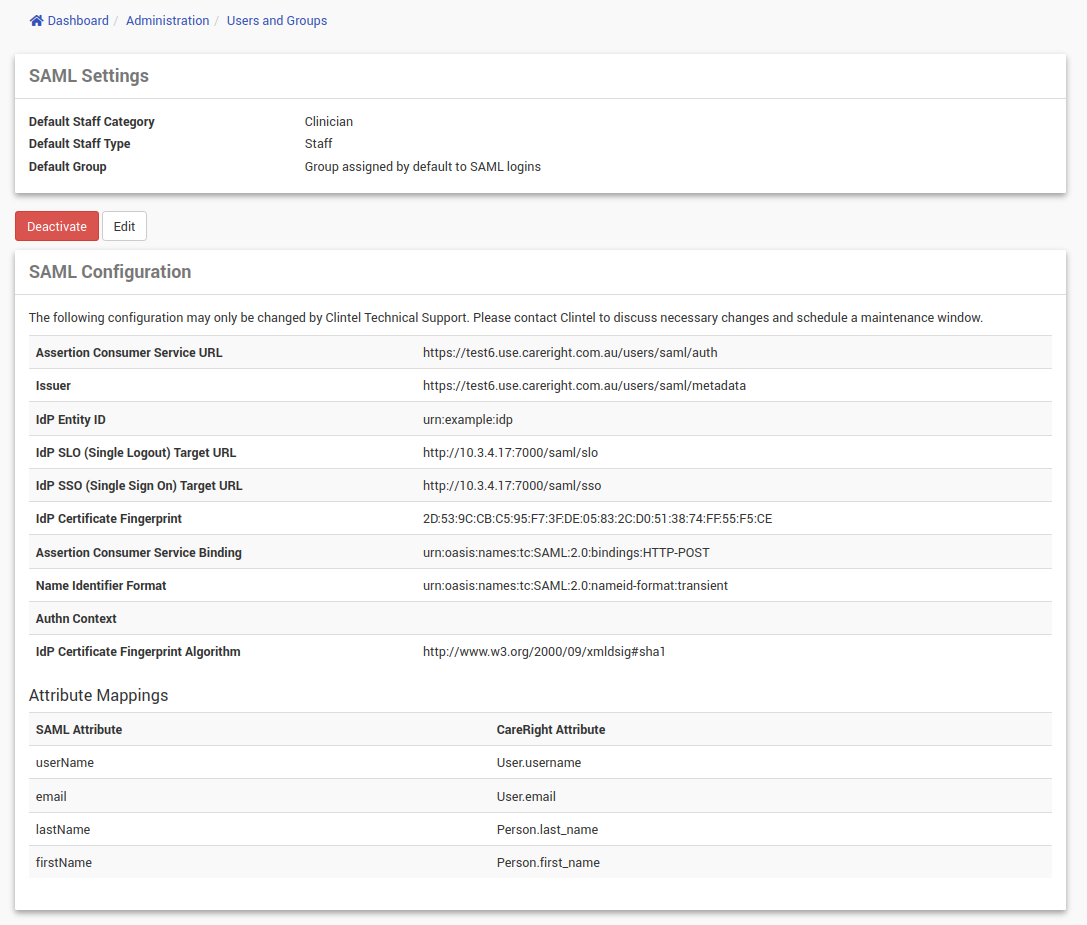Click the SAML Settings panel heading
The width and height of the screenshot is (1087, 925).
[x=89, y=76]
